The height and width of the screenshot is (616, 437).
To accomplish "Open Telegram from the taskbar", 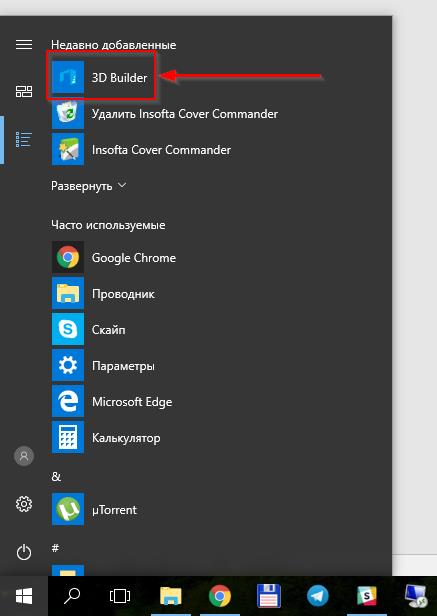I will coord(318,596).
